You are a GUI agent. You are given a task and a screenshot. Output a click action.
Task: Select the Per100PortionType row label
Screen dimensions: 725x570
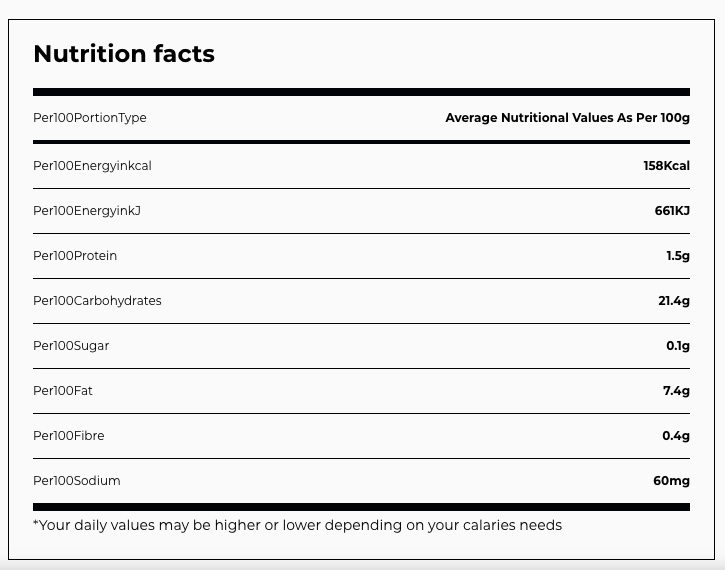click(90, 118)
